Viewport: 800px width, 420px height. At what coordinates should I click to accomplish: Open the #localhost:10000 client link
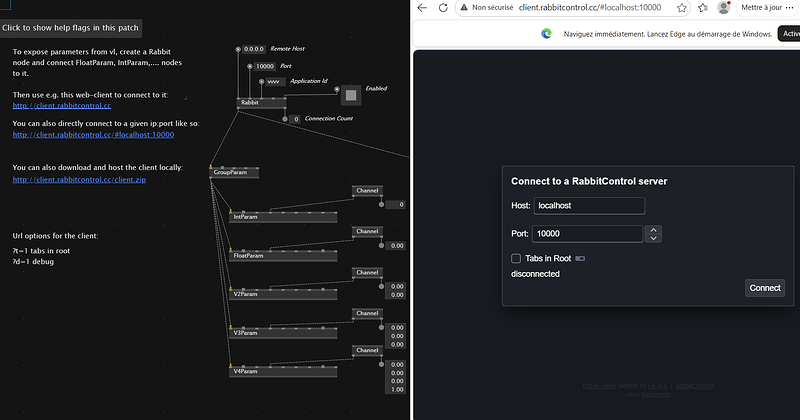point(93,135)
